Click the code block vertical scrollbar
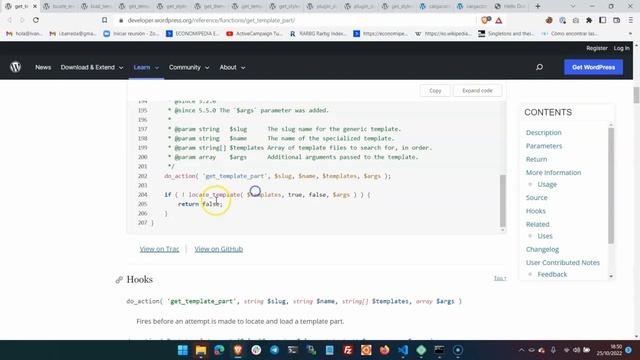Image resolution: width=640 pixels, height=360 pixels. (x=502, y=200)
